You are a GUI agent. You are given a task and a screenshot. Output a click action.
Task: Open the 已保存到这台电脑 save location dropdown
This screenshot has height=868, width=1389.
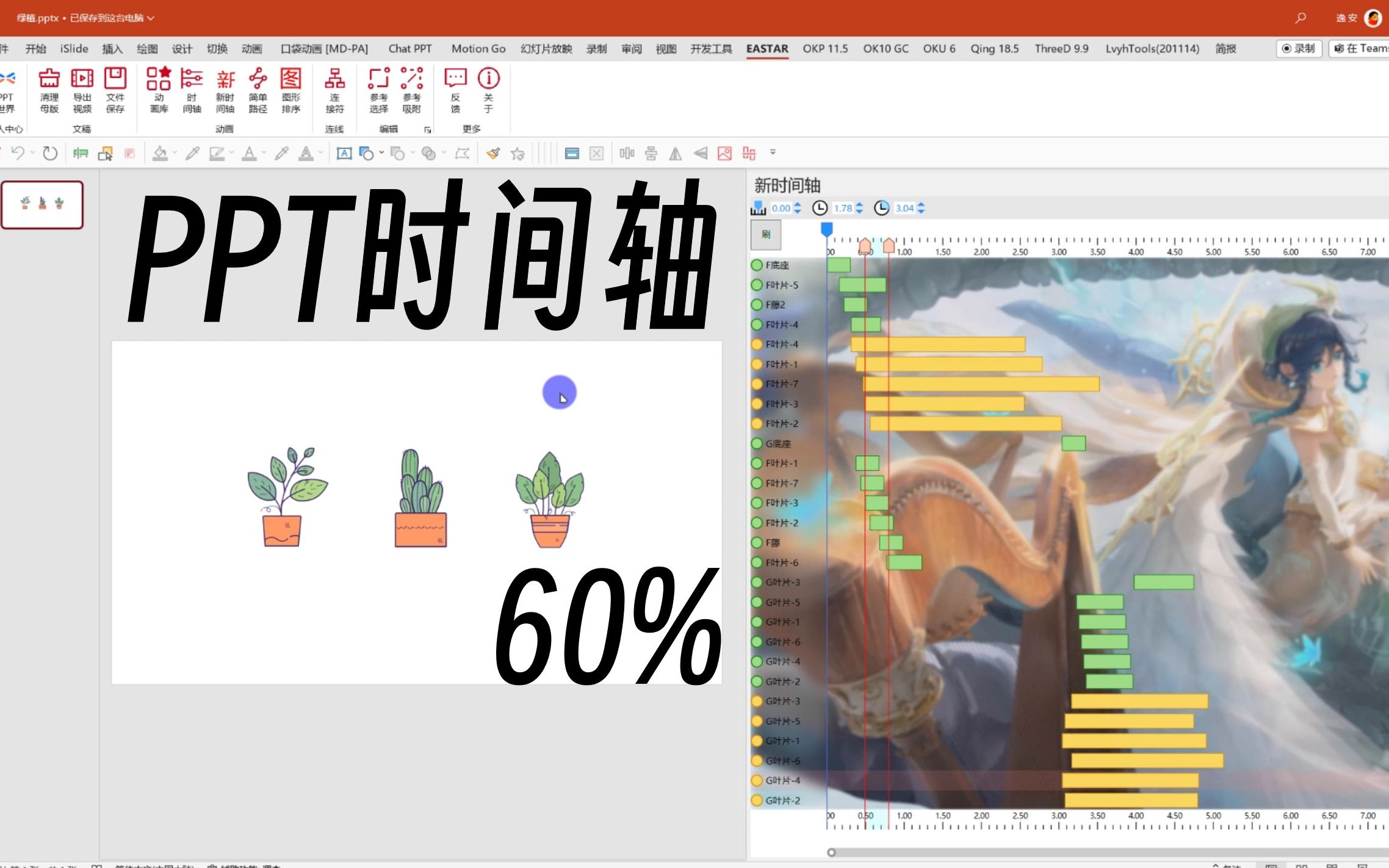click(x=112, y=18)
